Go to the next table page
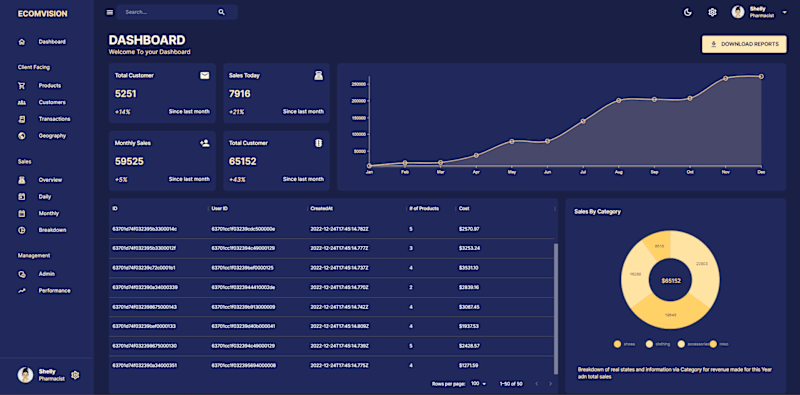 [550, 384]
